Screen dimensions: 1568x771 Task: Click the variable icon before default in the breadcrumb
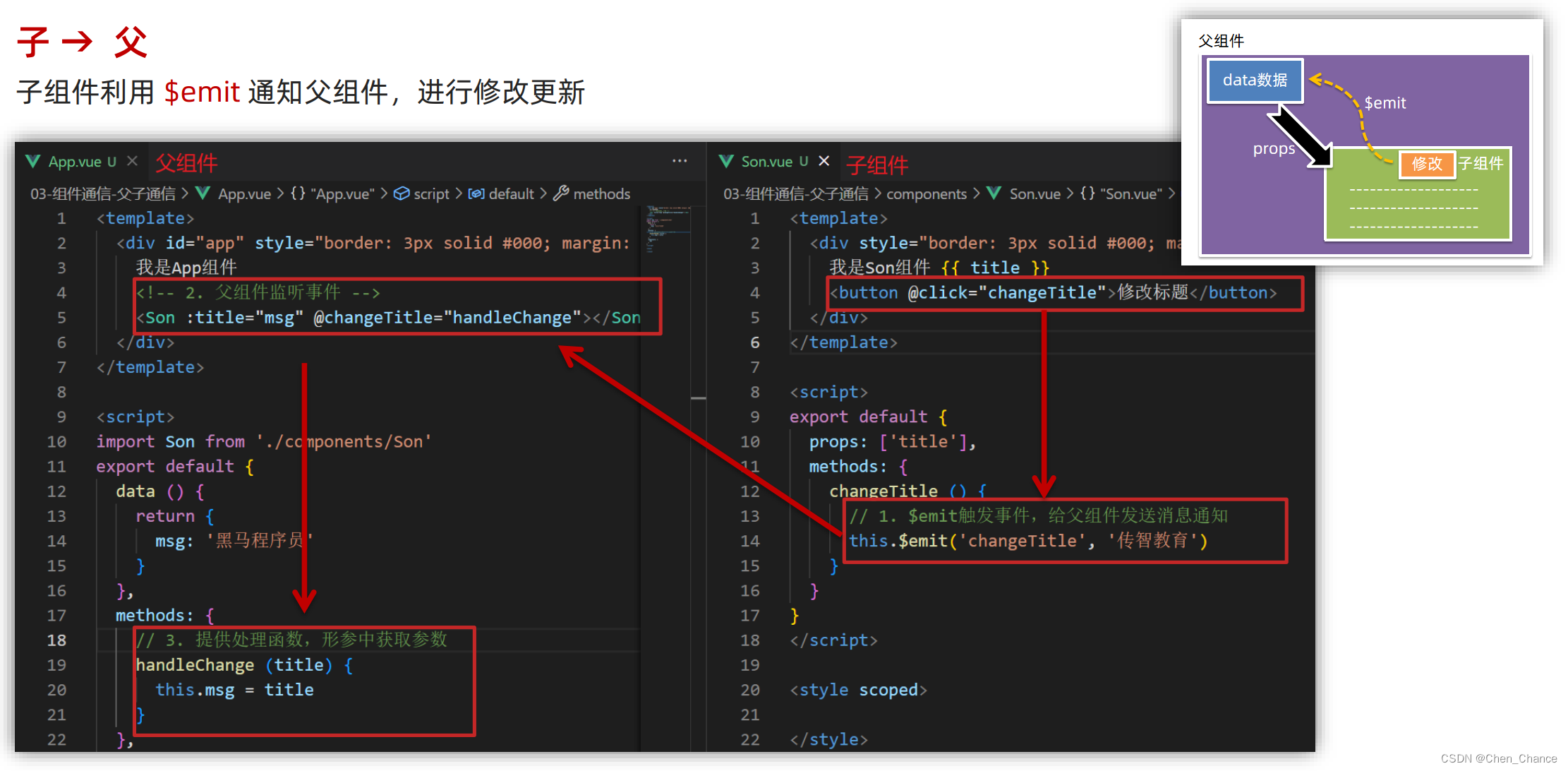click(476, 193)
